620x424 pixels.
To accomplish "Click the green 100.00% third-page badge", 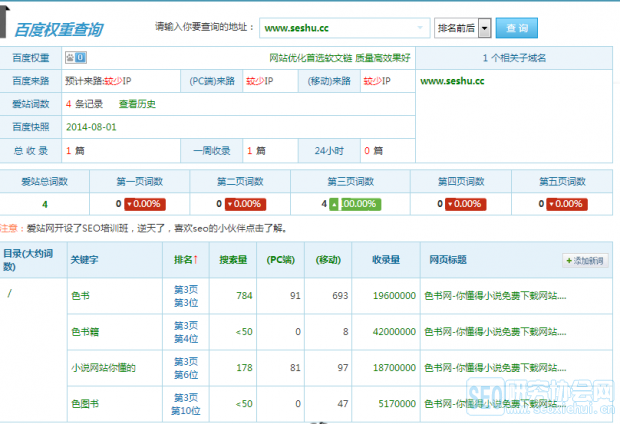I will pos(358,204).
